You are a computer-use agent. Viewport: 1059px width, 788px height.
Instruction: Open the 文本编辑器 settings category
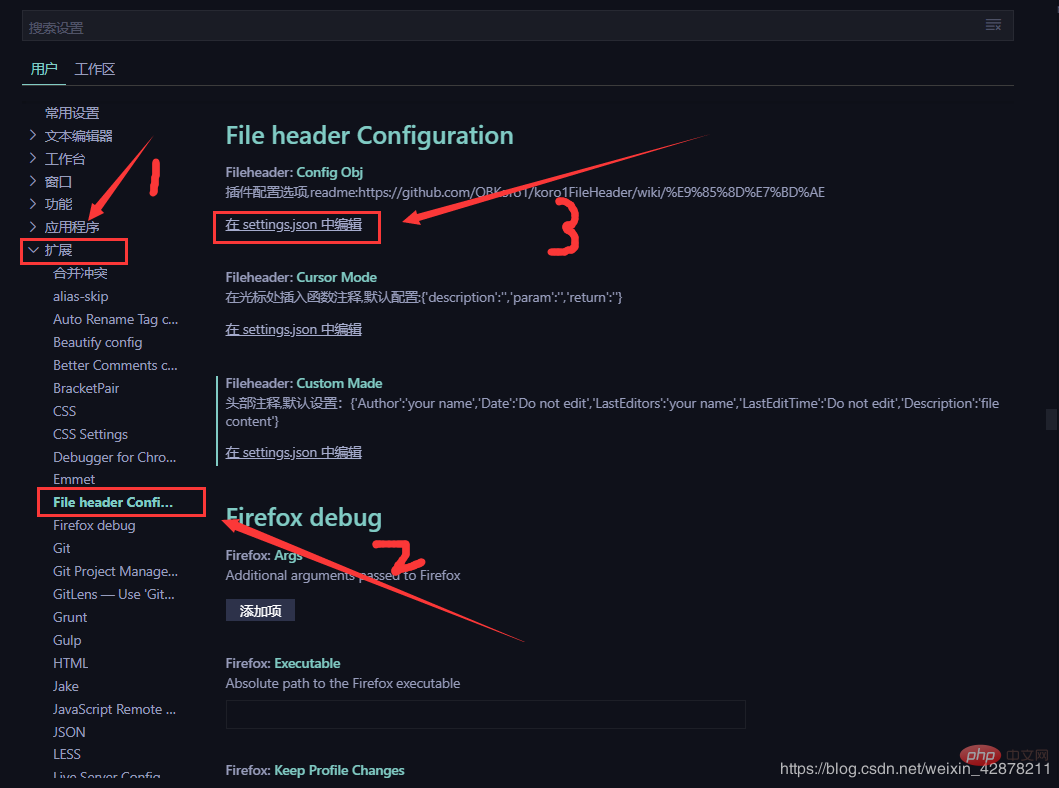point(78,136)
